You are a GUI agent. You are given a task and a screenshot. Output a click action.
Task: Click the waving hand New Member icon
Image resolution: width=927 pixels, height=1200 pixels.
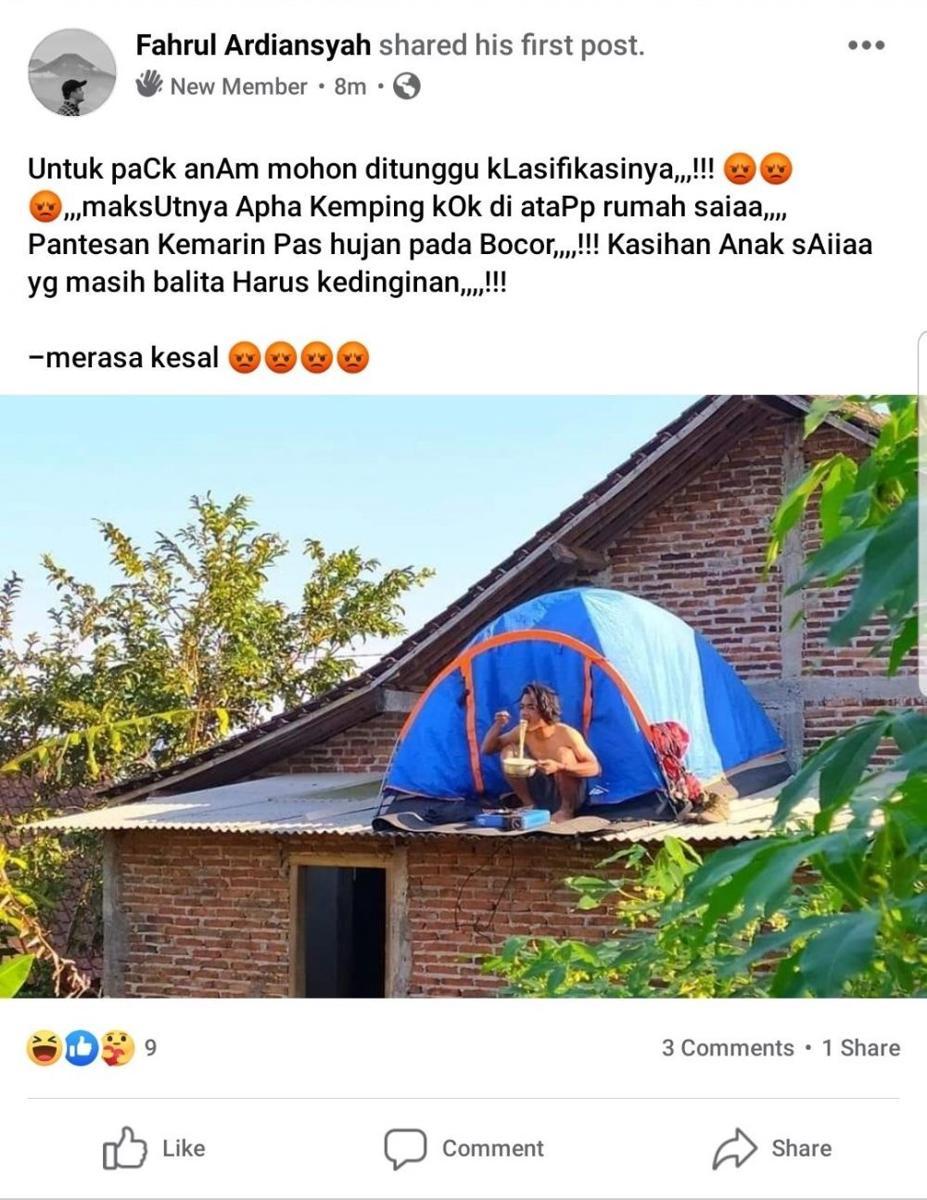149,84
